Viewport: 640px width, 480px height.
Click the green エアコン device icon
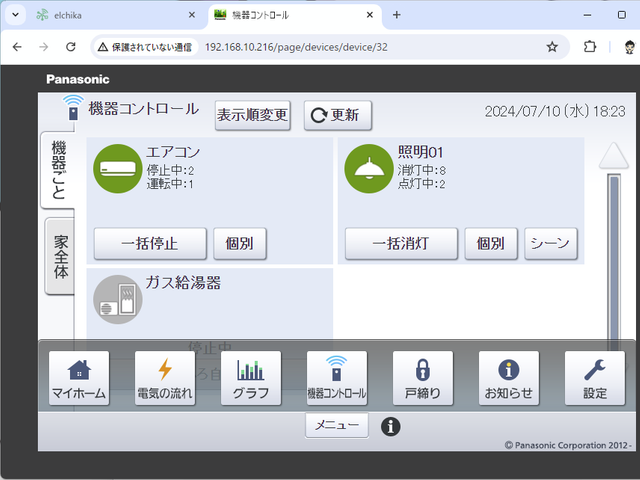point(118,169)
